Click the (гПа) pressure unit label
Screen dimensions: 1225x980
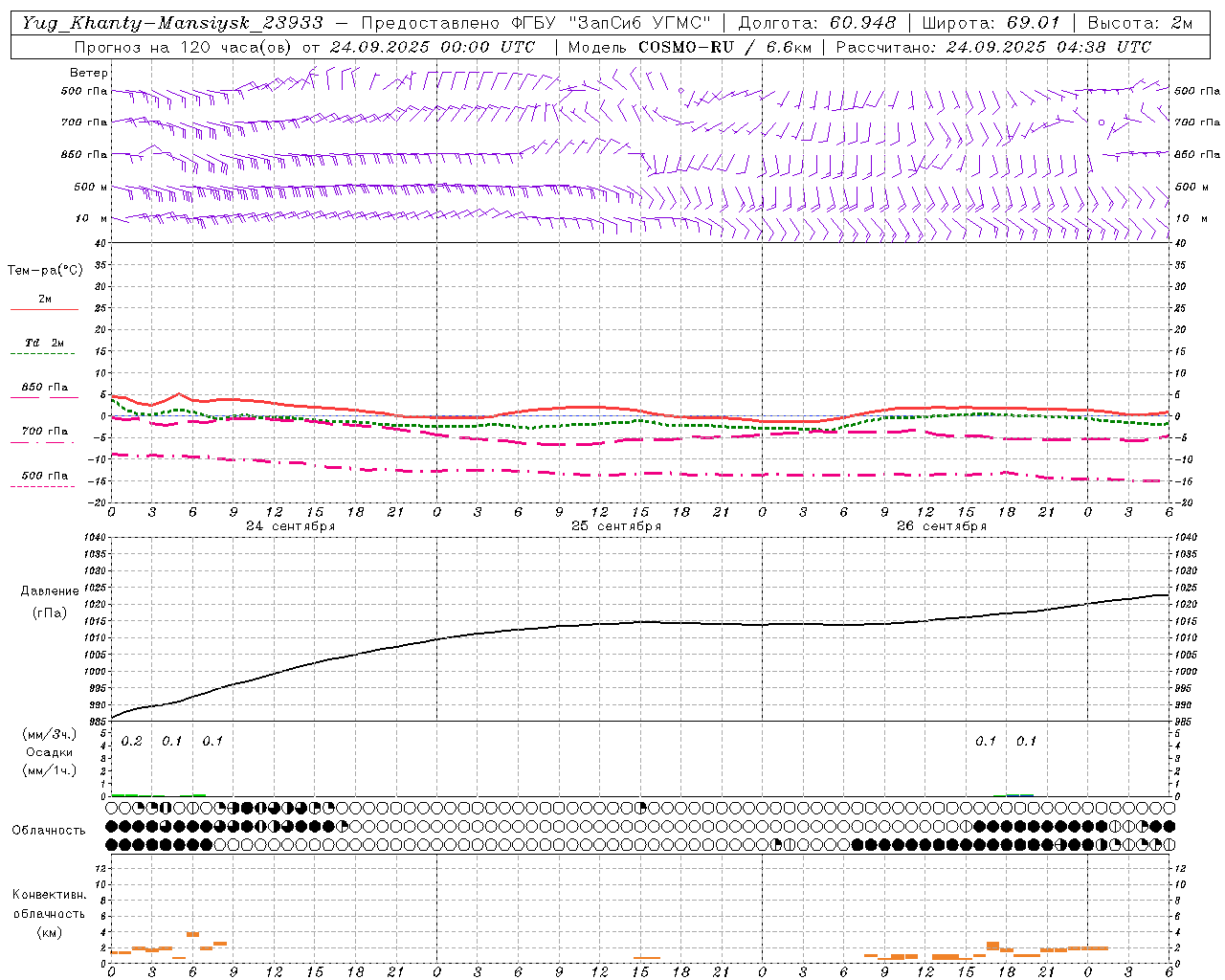50,613
